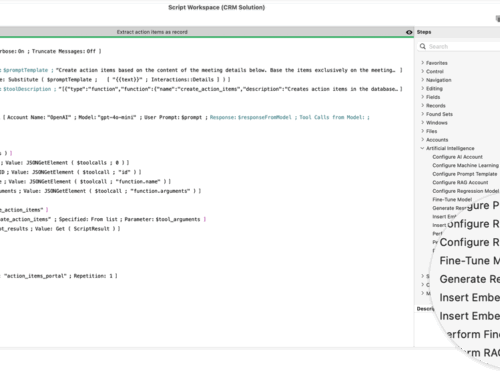Click the $toolDescription variable in script
Screen dimensions: 500x383
(x=27, y=89)
